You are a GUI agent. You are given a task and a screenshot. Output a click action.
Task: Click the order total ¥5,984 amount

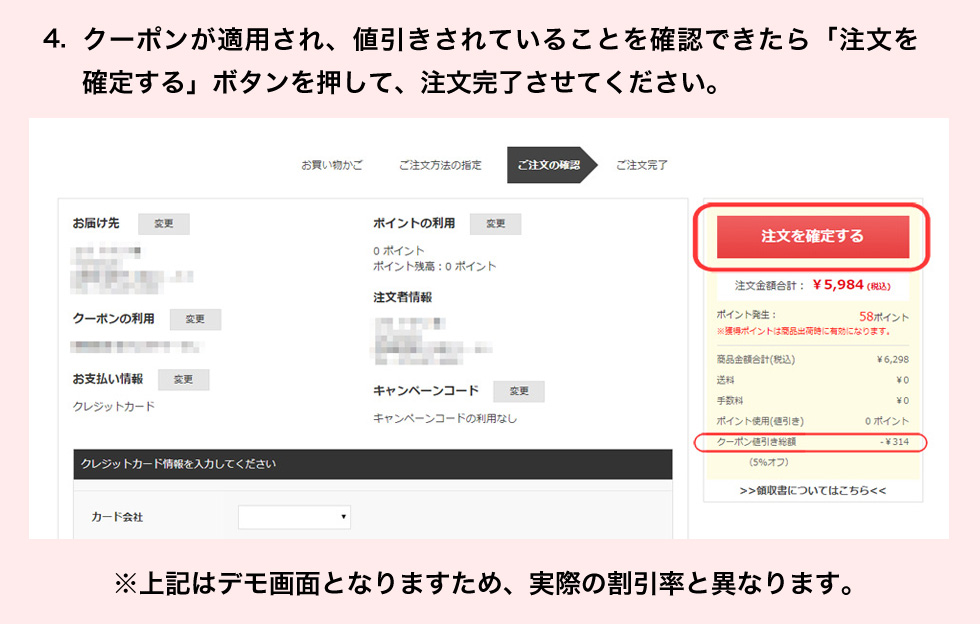click(x=838, y=285)
